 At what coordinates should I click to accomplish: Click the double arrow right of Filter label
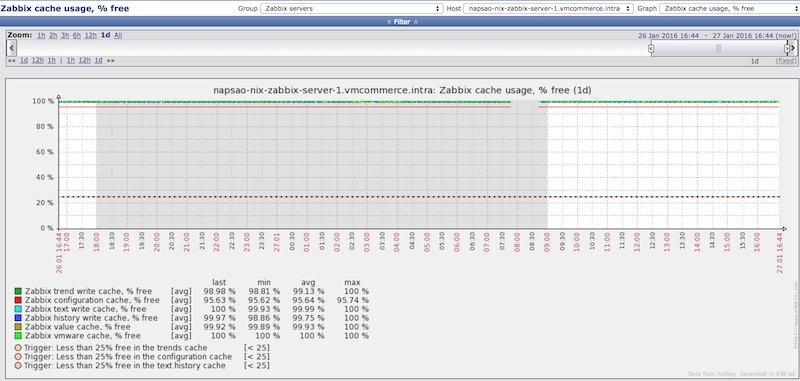coord(415,22)
